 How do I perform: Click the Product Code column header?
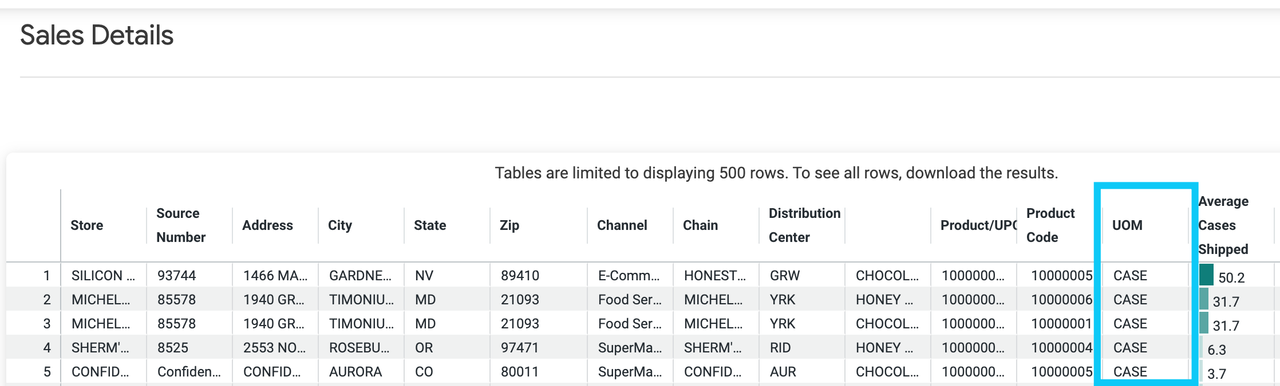[1050, 225]
